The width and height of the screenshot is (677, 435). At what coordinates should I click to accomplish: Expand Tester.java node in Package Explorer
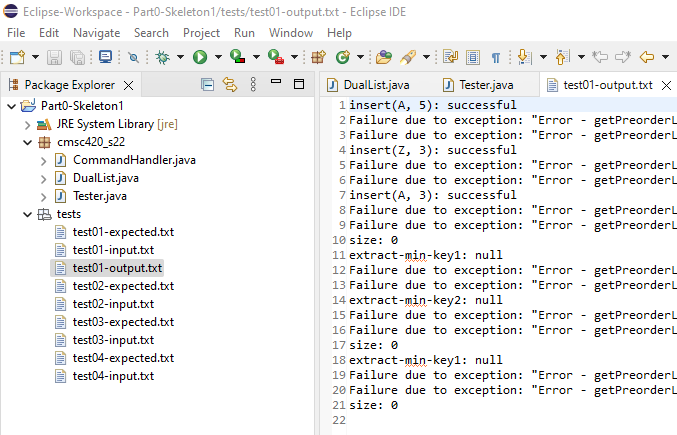pyautogui.click(x=43, y=197)
